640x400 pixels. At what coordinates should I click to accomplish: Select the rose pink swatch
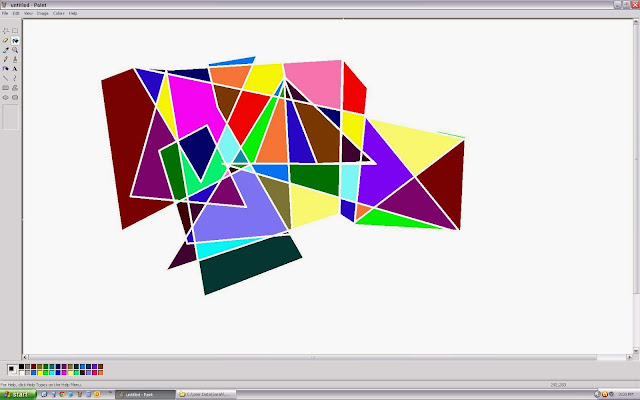coord(95,373)
